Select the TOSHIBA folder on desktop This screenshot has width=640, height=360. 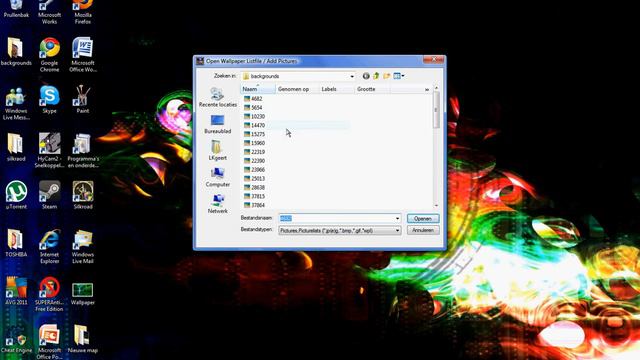click(x=16, y=243)
